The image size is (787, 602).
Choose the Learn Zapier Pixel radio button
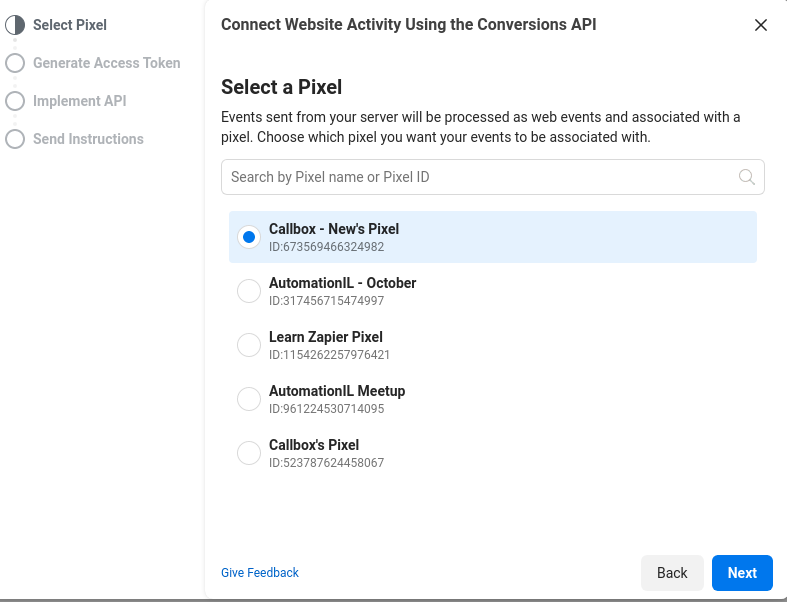248,345
